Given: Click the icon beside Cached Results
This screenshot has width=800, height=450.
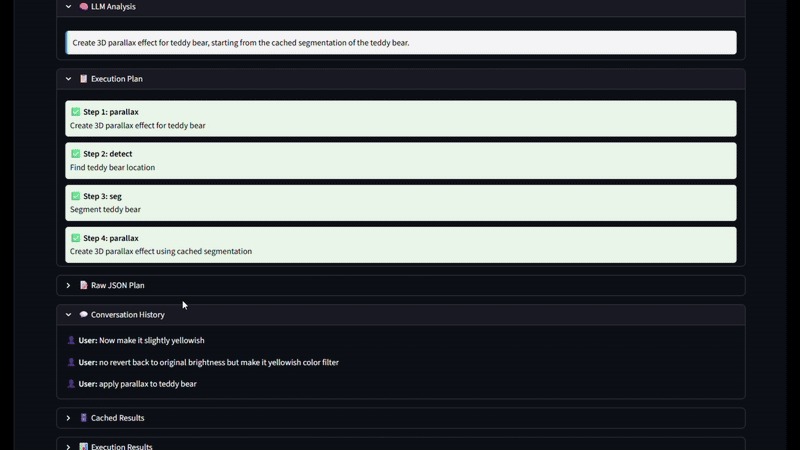Looking at the screenshot, I should pos(84,418).
